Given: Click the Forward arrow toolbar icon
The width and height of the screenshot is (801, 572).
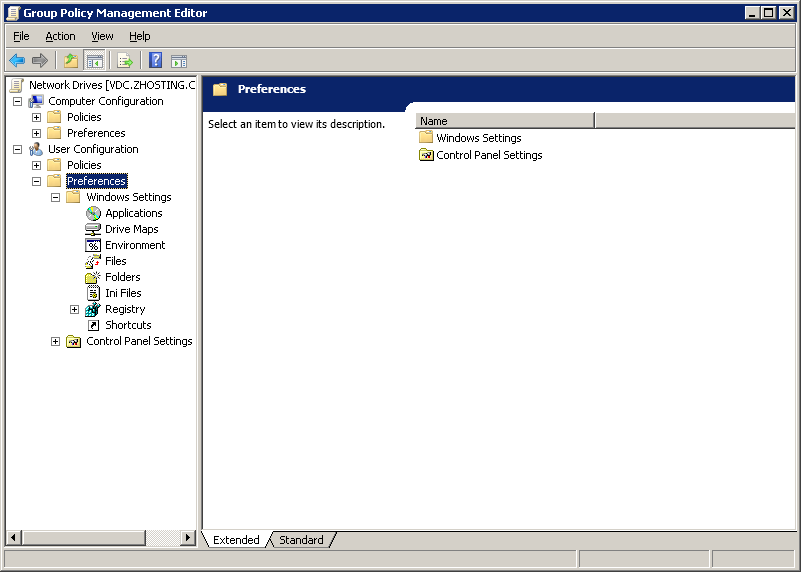Looking at the screenshot, I should point(39,60).
